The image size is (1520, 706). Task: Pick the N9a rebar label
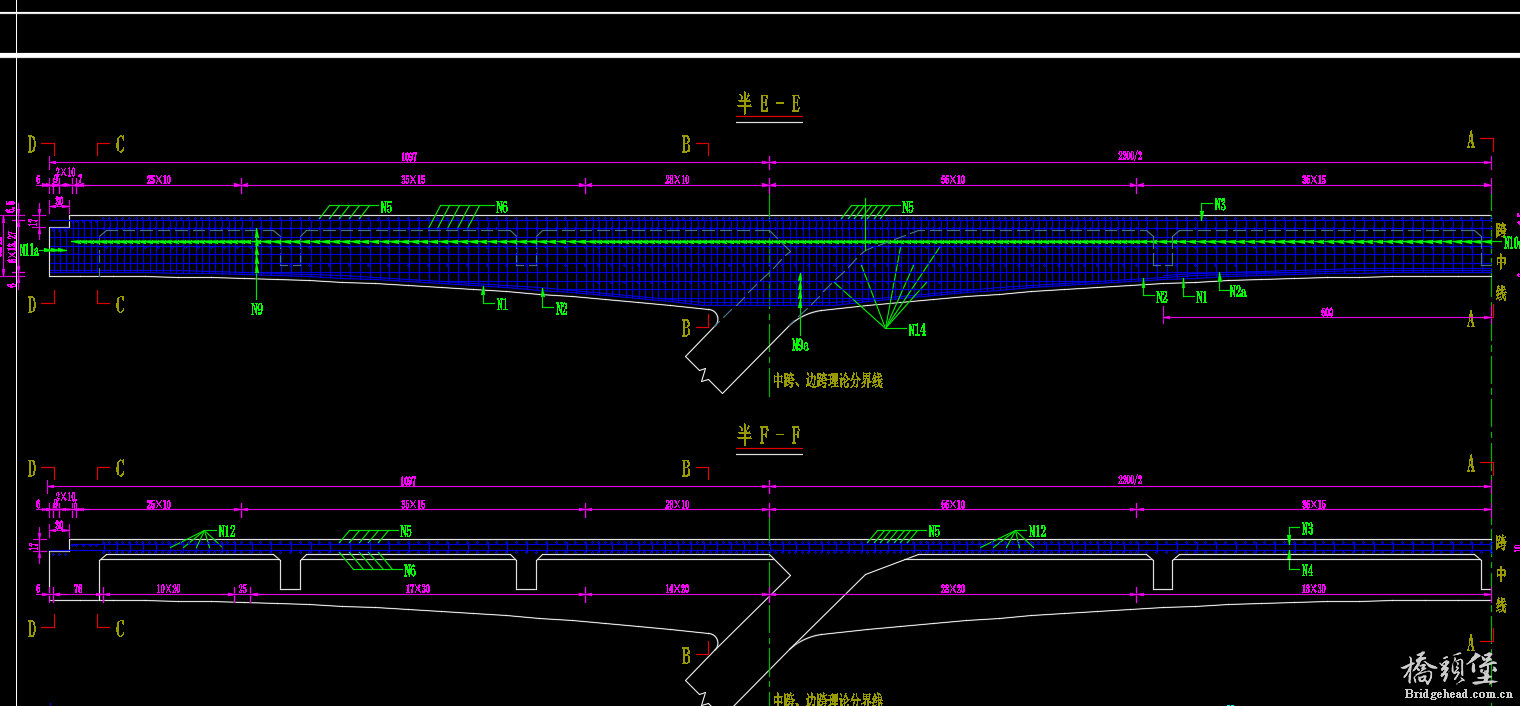[800, 345]
